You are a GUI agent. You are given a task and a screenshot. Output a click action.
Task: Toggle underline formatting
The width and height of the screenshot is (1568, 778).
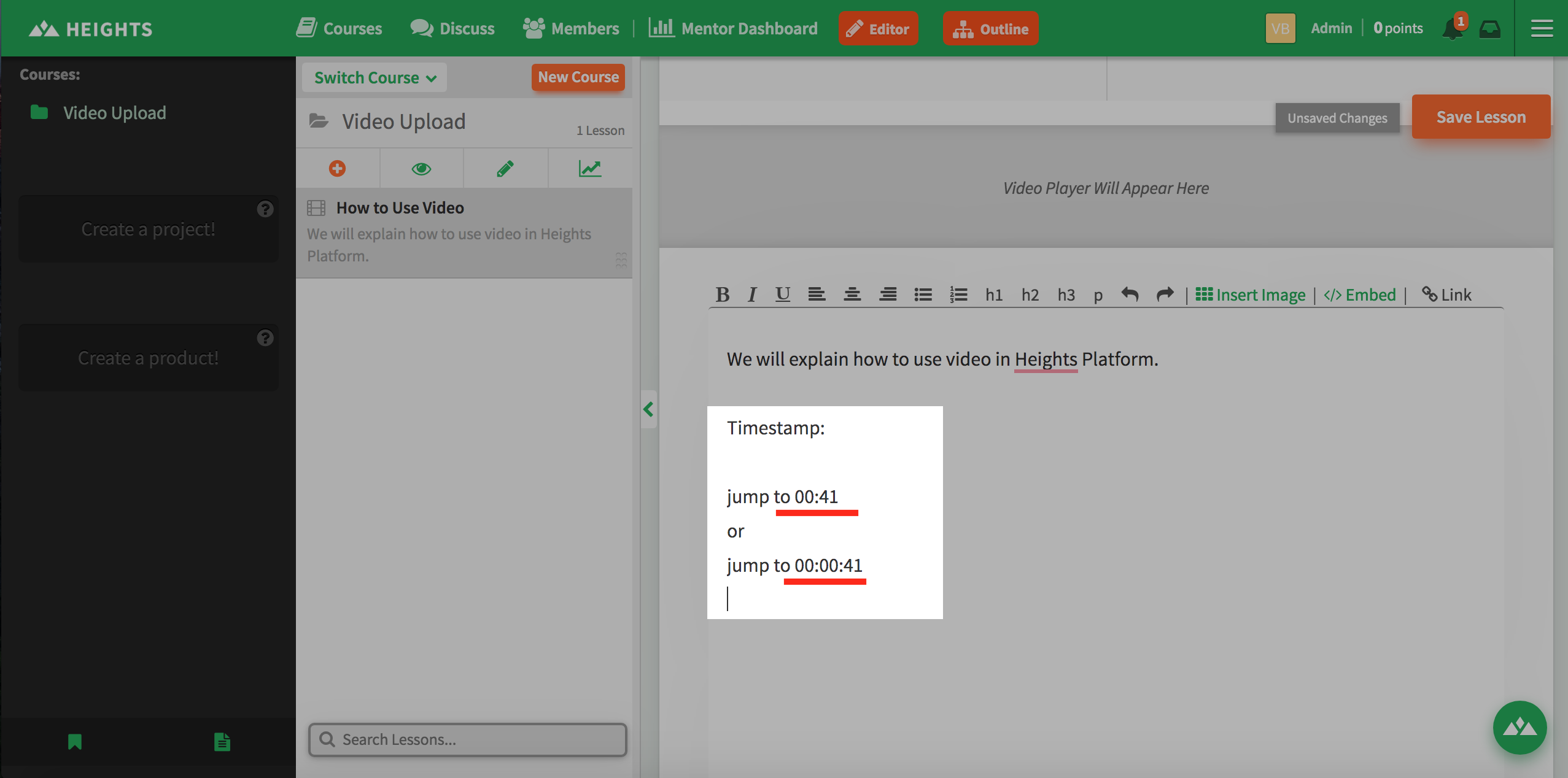pyautogui.click(x=782, y=295)
